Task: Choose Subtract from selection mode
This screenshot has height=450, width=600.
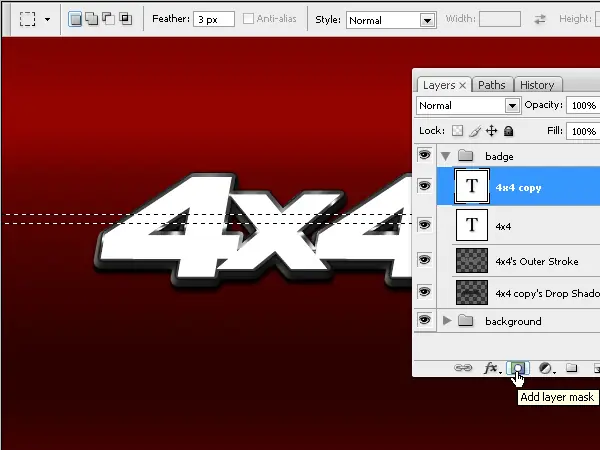Action: pyautogui.click(x=108, y=19)
